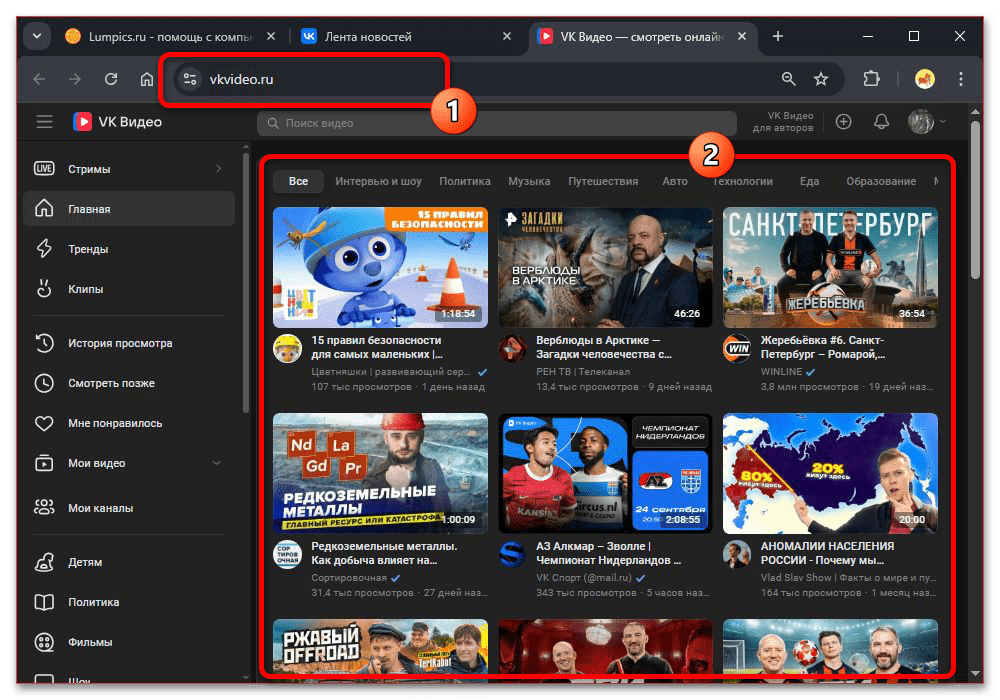Image resolution: width=1000 pixels, height=700 pixels.
Task: Open the Редкоземельные металлы thumbnail
Action: (x=380, y=473)
